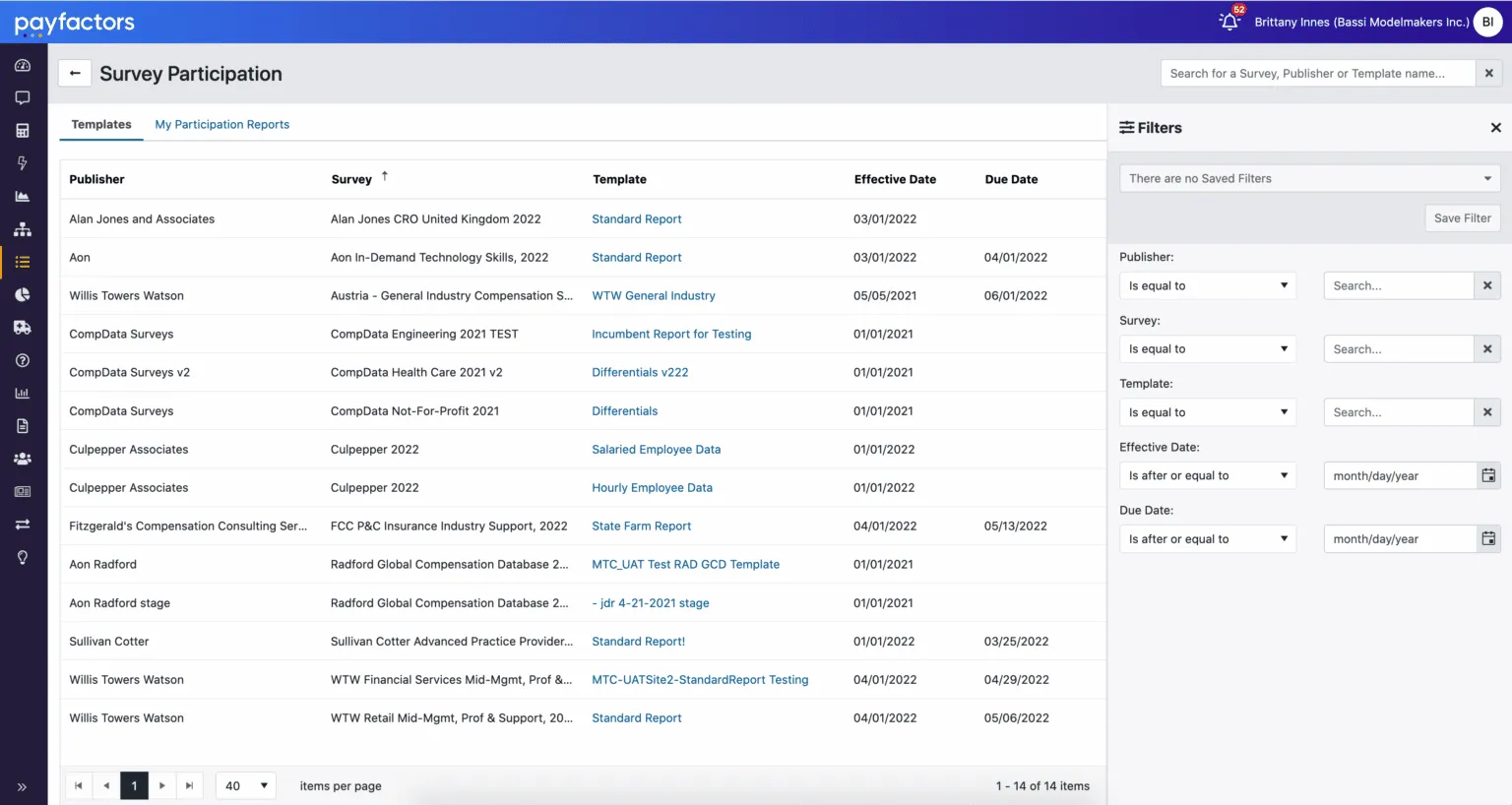Open the notifications bell icon
This screenshot has width=1512, height=805.
click(x=1229, y=22)
